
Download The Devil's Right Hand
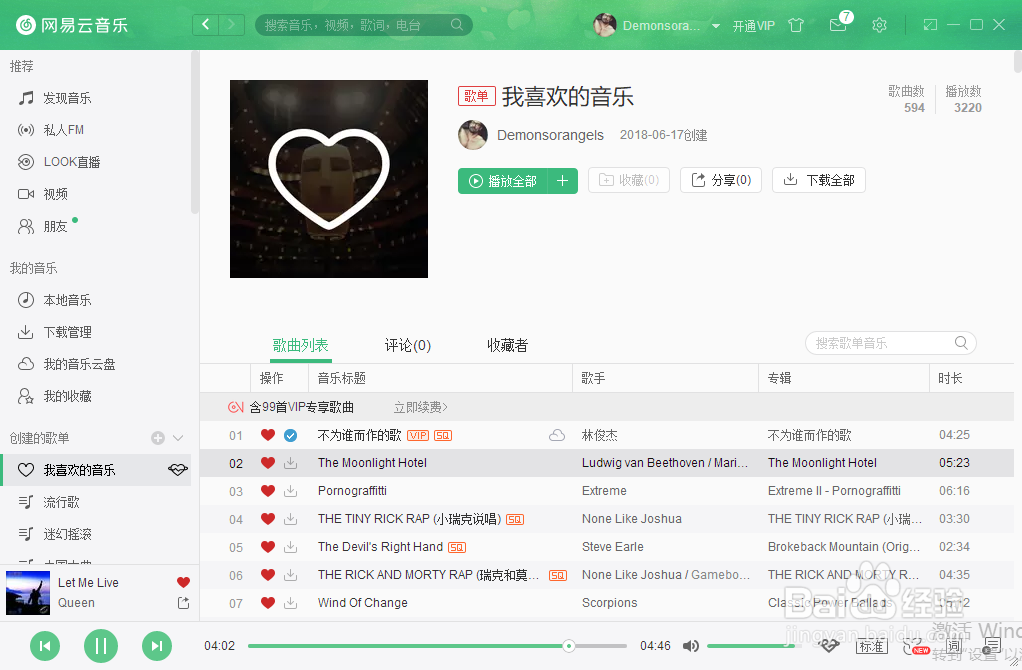point(291,547)
